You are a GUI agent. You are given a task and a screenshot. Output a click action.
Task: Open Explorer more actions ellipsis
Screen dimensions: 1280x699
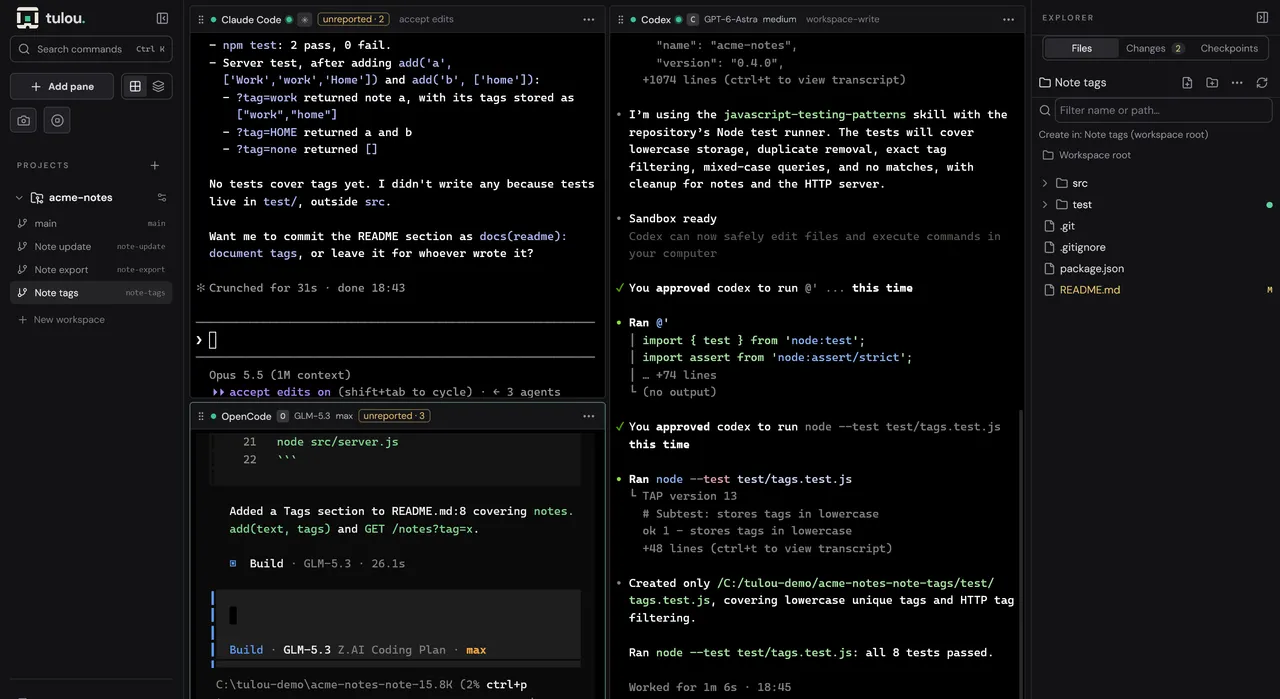[1237, 82]
